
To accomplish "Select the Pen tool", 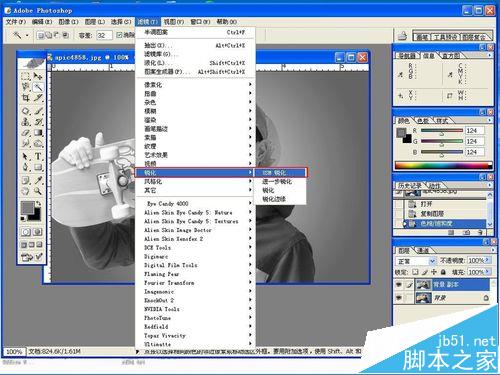I will (26, 167).
